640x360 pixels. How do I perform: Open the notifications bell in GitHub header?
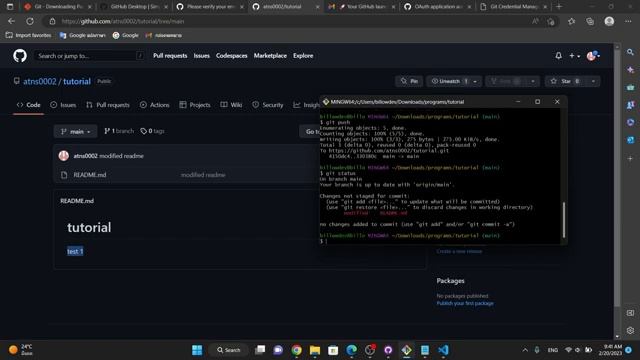pos(558,56)
